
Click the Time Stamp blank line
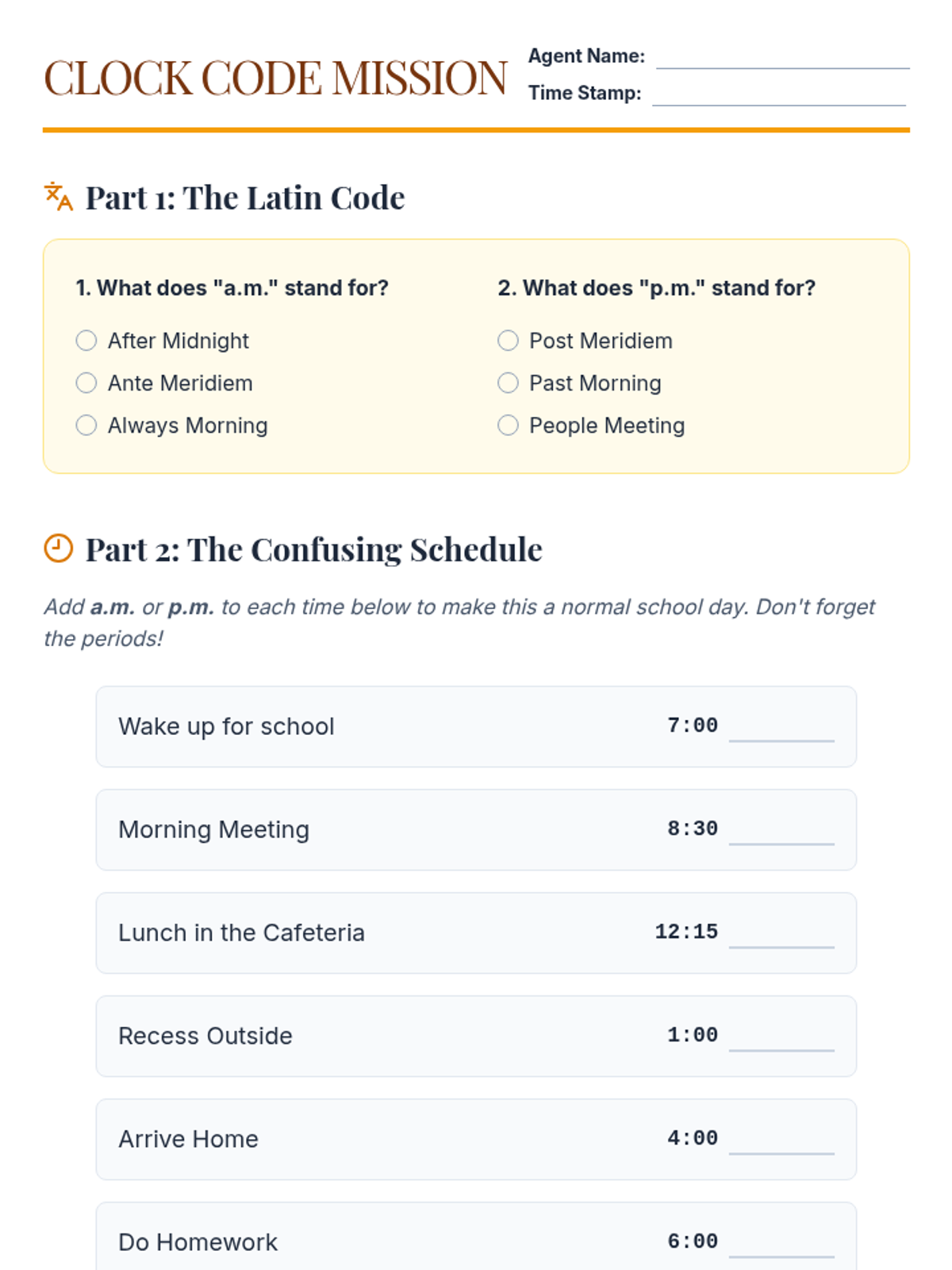pos(778,95)
